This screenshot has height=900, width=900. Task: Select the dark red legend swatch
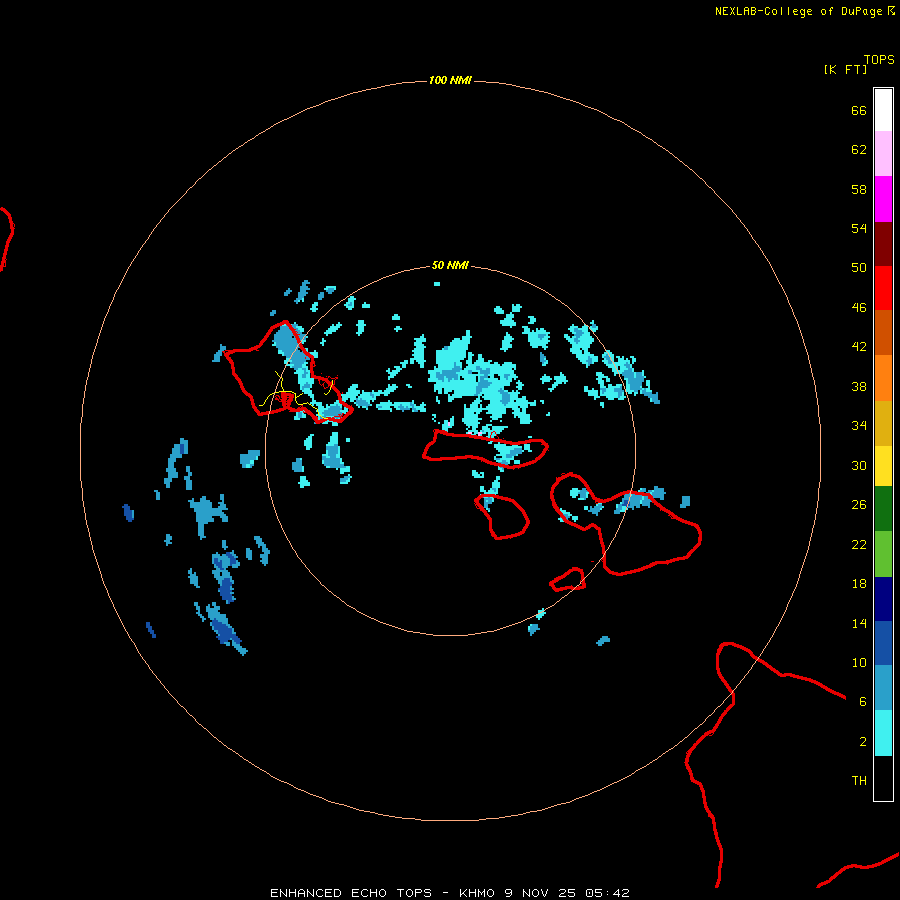[x=883, y=244]
